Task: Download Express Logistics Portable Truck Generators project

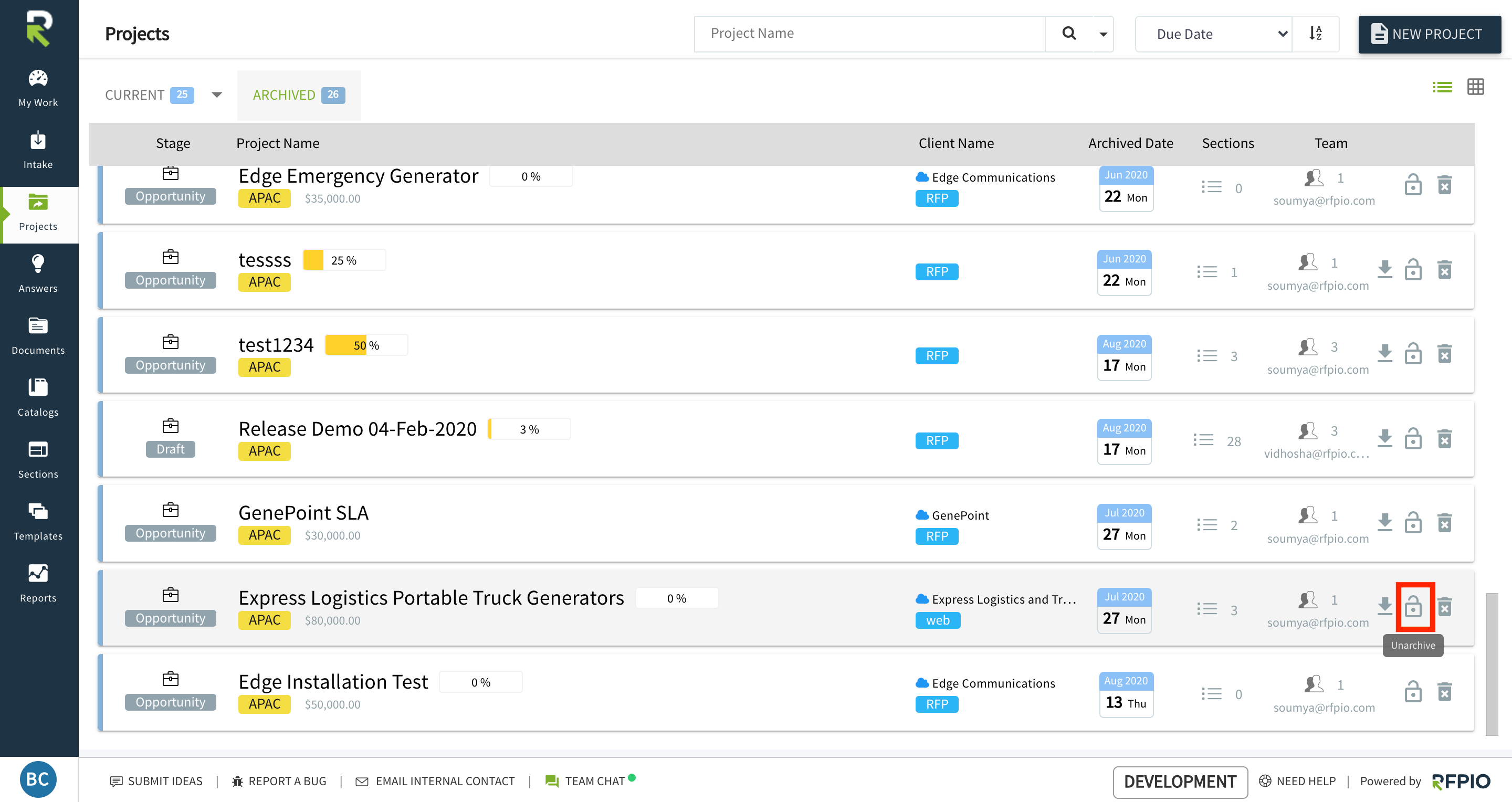Action: point(1384,606)
